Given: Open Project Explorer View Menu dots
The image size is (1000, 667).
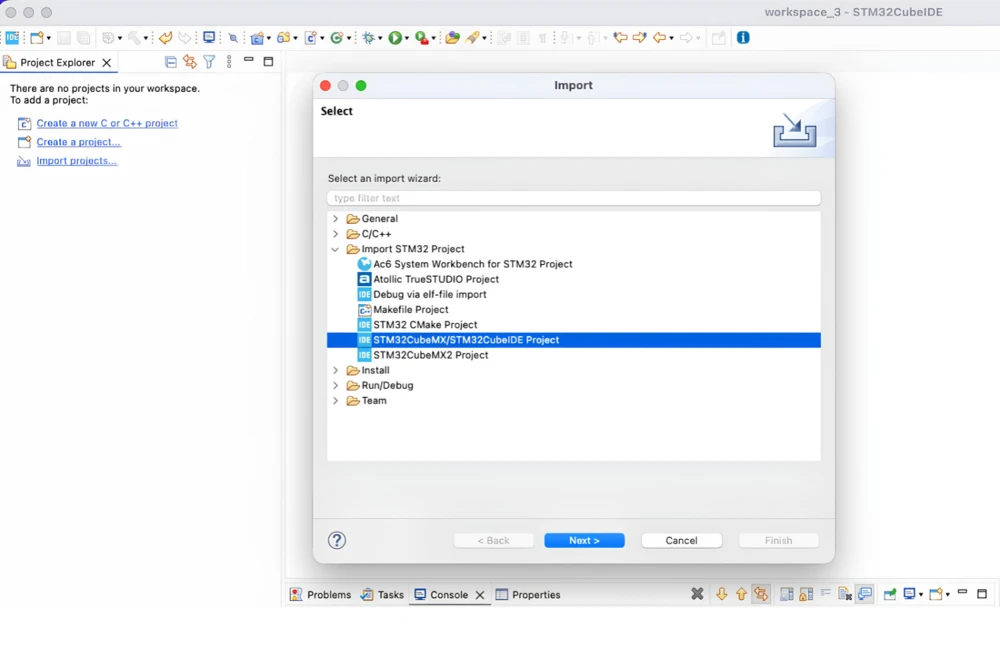Looking at the screenshot, I should pyautogui.click(x=229, y=62).
